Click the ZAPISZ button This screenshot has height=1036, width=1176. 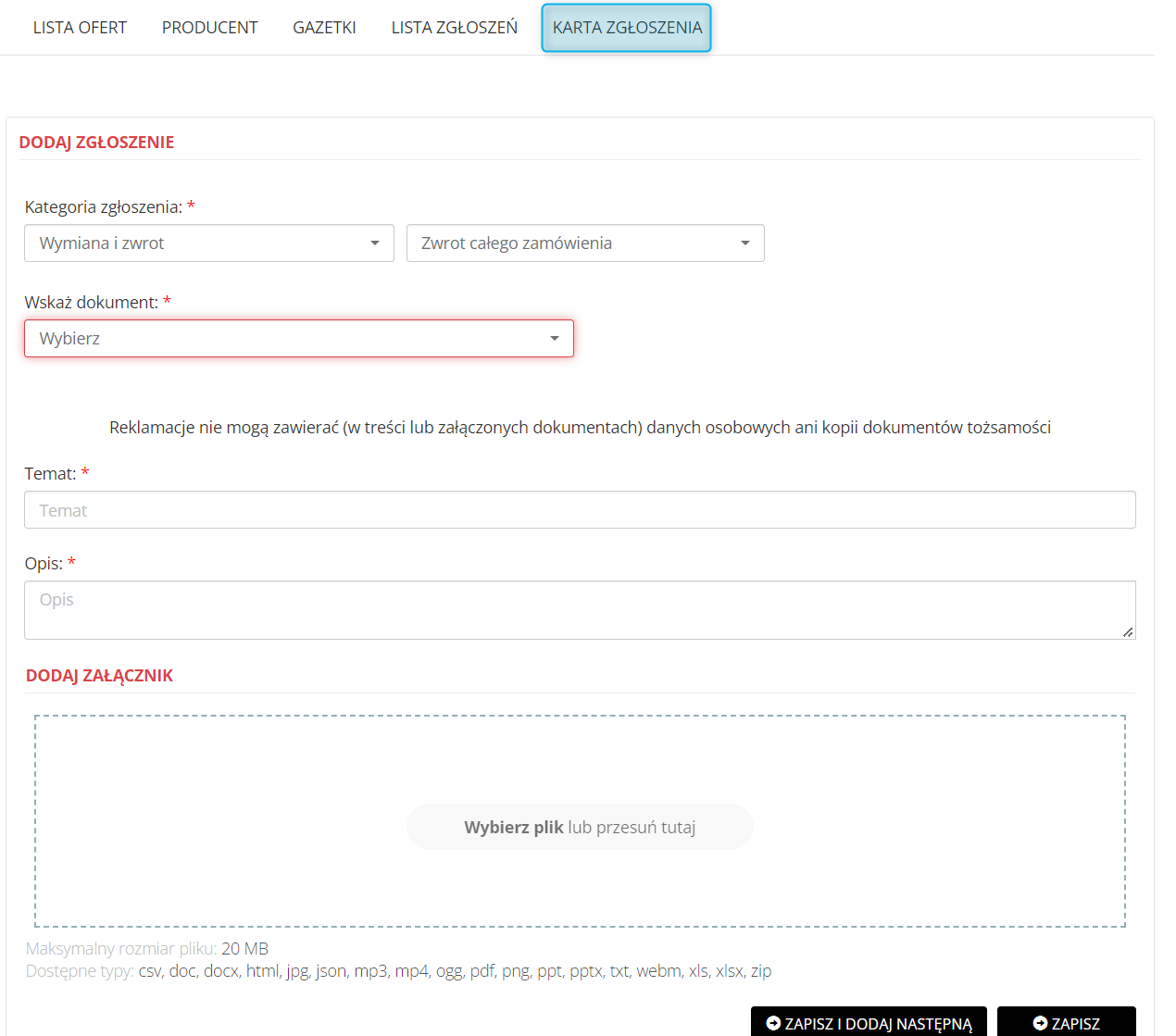pos(1067,1023)
